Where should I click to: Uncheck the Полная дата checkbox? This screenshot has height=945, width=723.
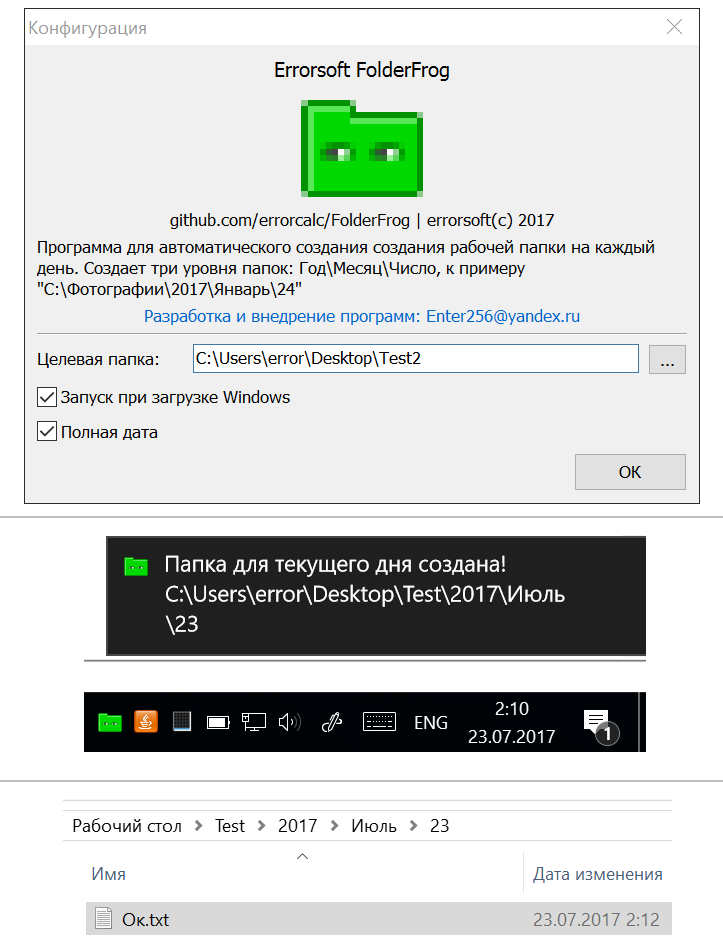point(47,432)
